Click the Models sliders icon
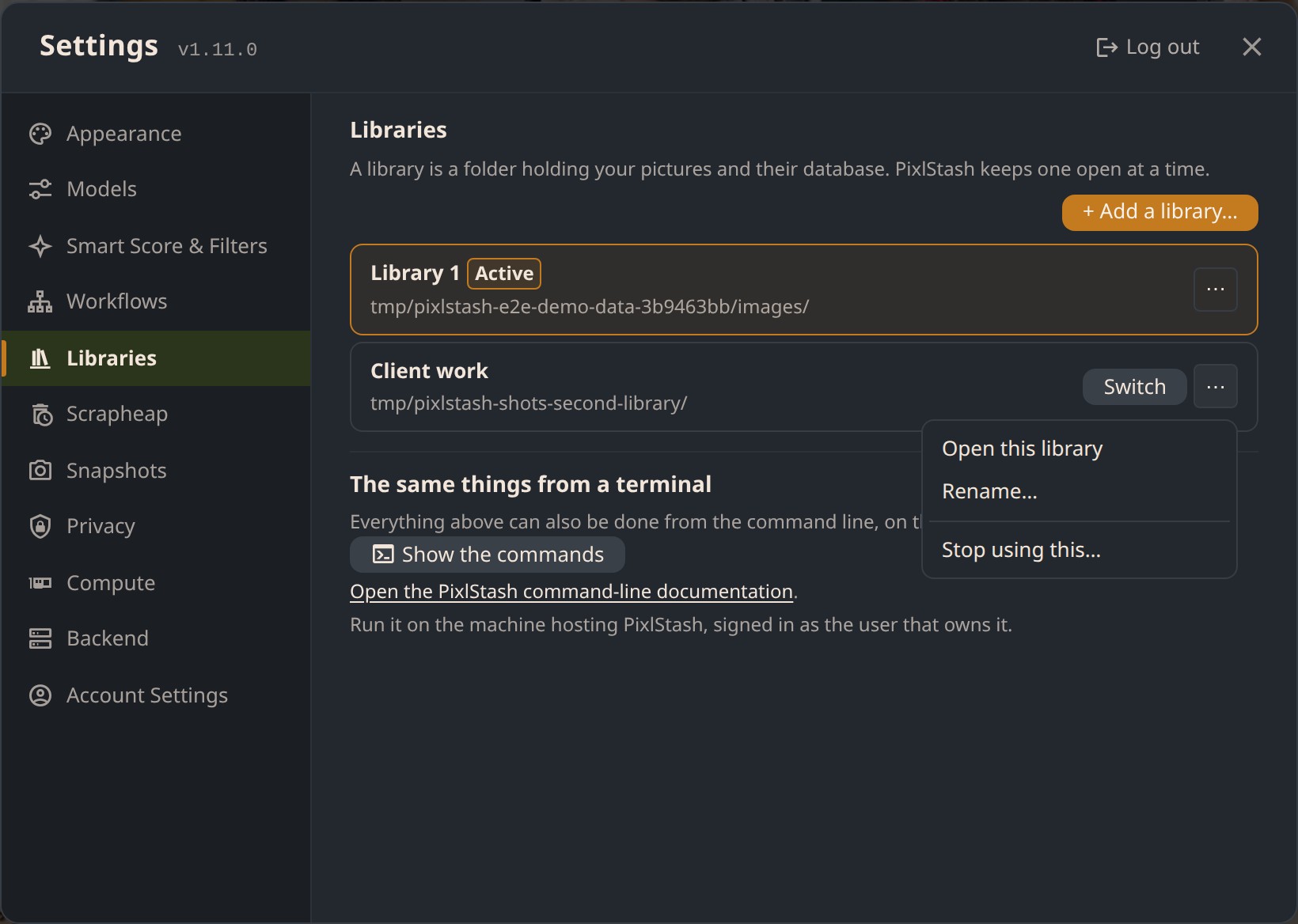1298x924 pixels. (40, 189)
